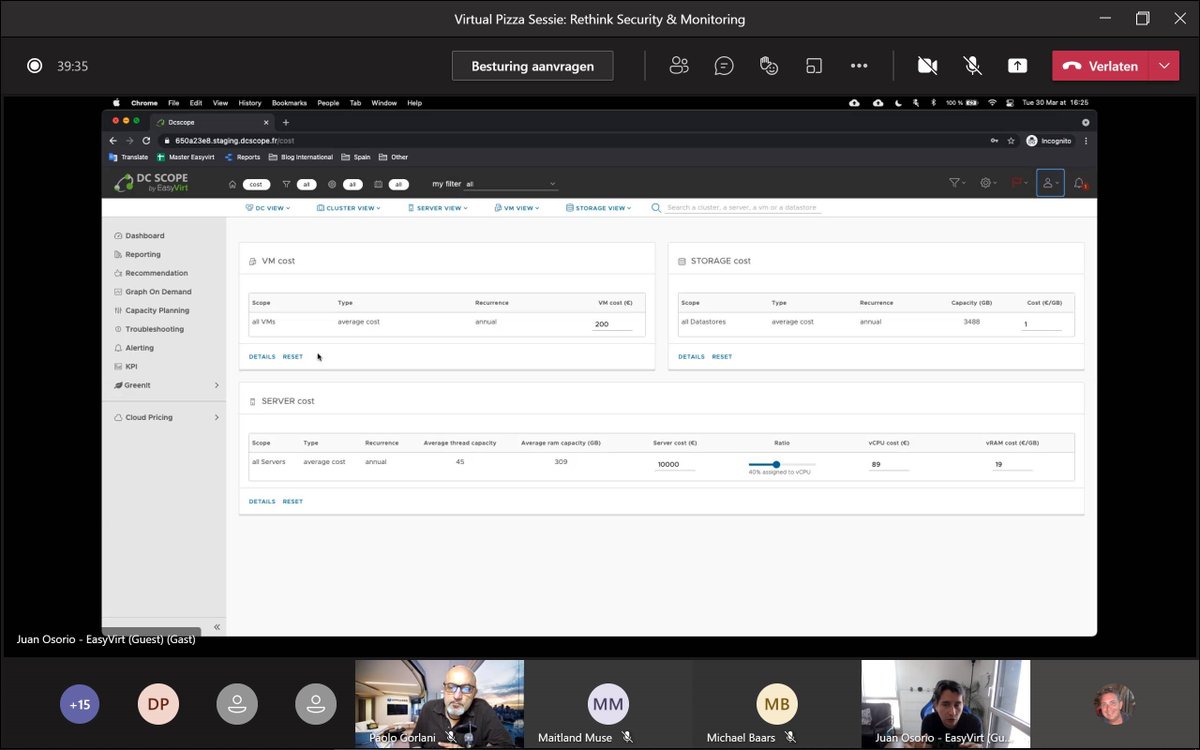Click DETAILS under VM cost

coord(261,356)
